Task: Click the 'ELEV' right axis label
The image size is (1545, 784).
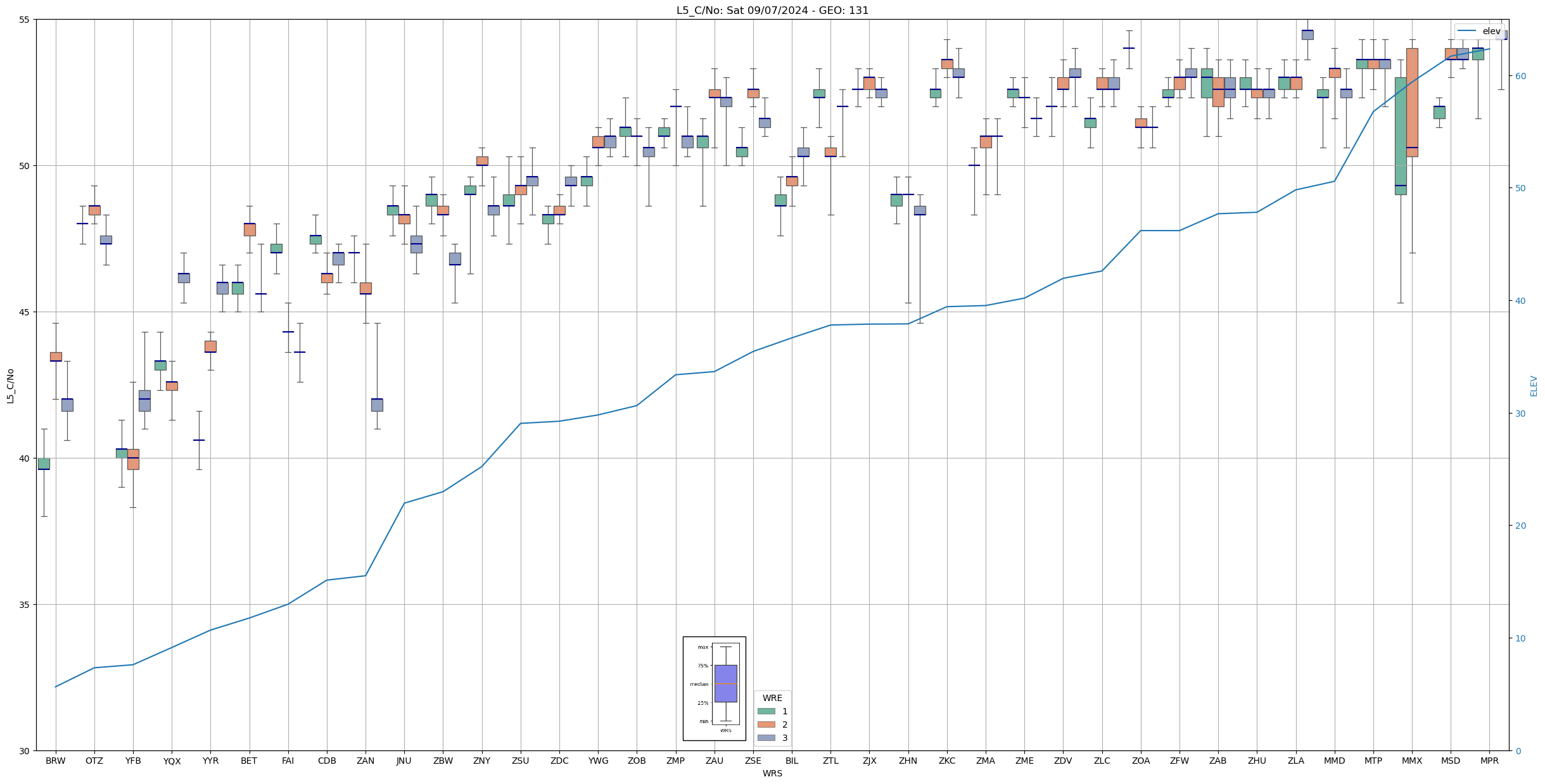Action: (1534, 386)
